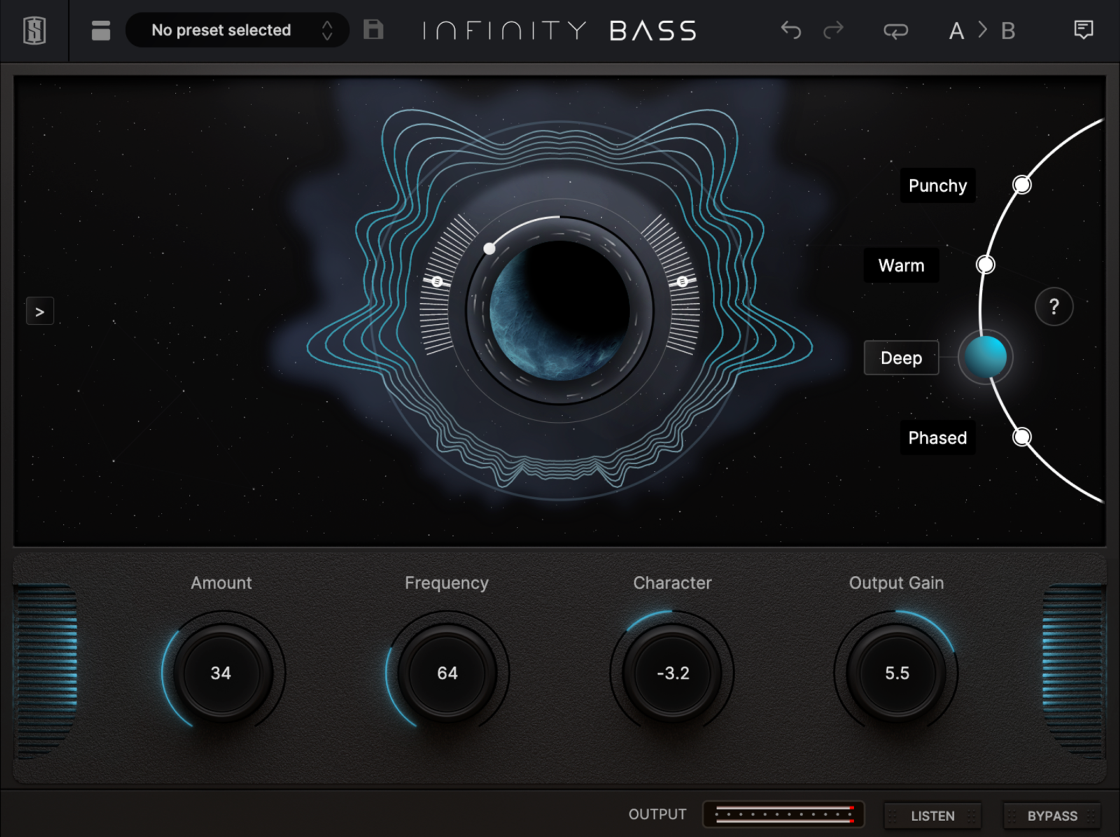Open the preset browser panel icon
1120x837 pixels.
(x=101, y=30)
